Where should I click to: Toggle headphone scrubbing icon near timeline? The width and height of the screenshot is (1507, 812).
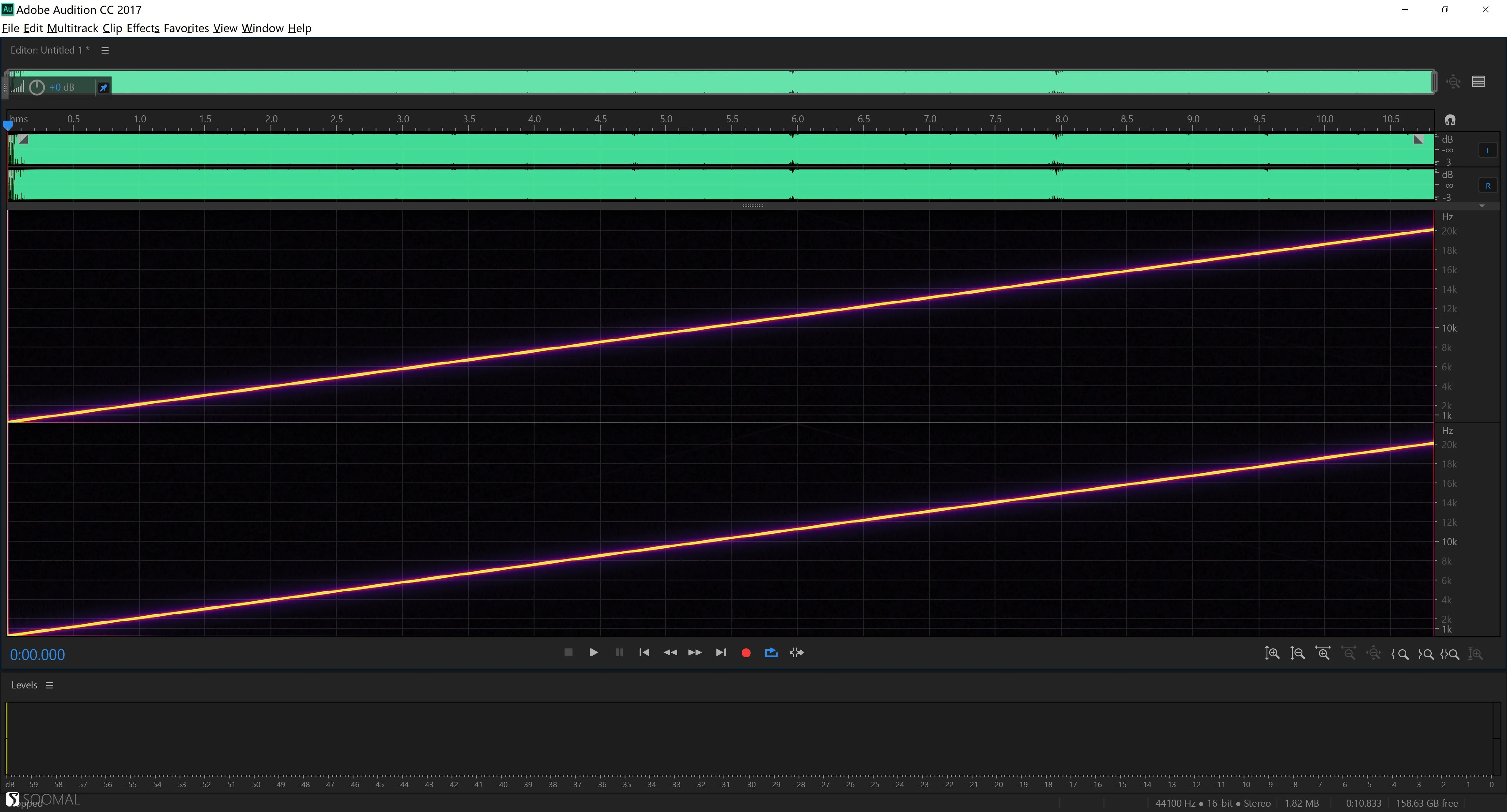(1450, 120)
